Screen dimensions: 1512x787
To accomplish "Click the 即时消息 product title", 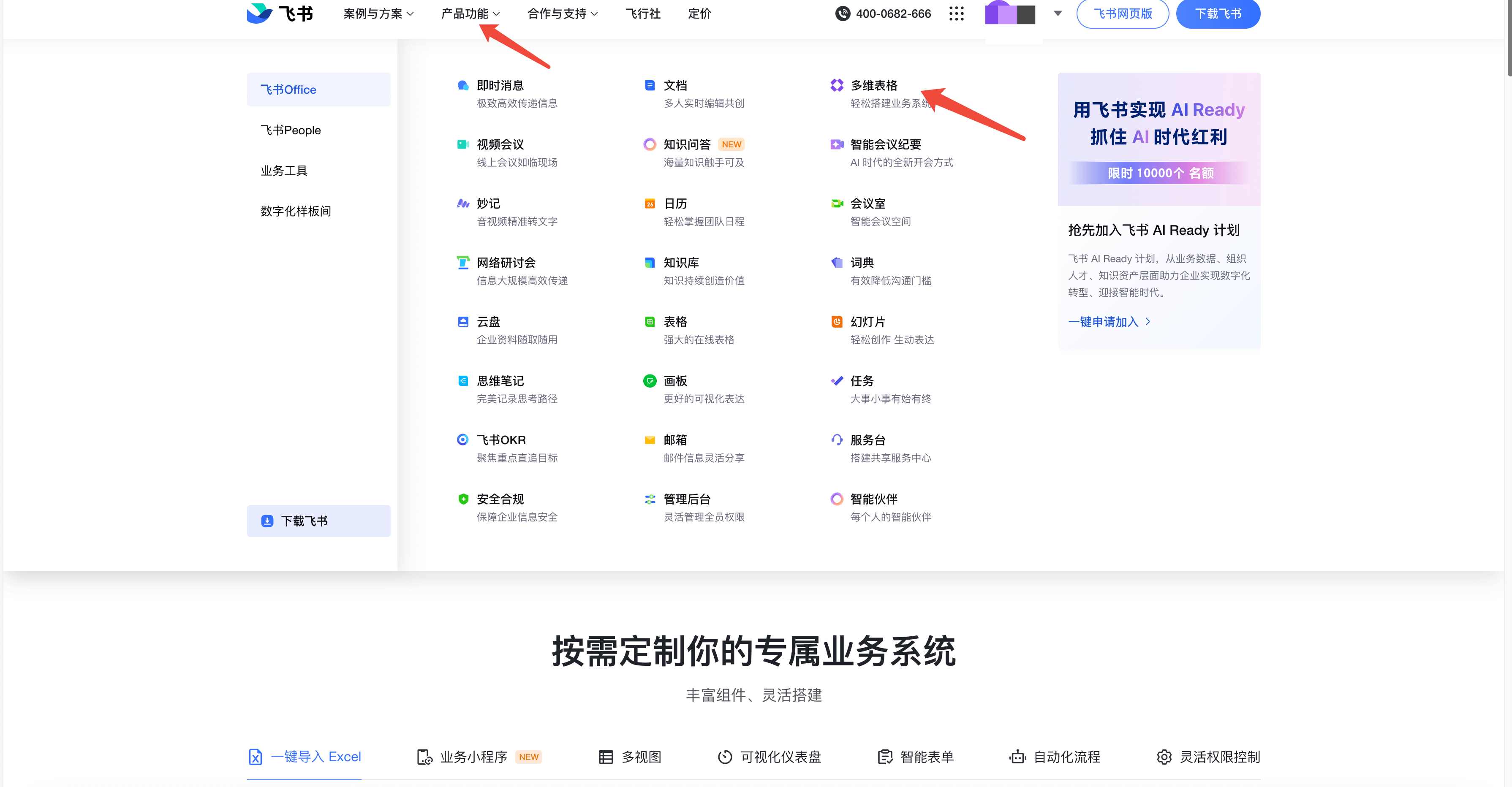I will tap(500, 86).
